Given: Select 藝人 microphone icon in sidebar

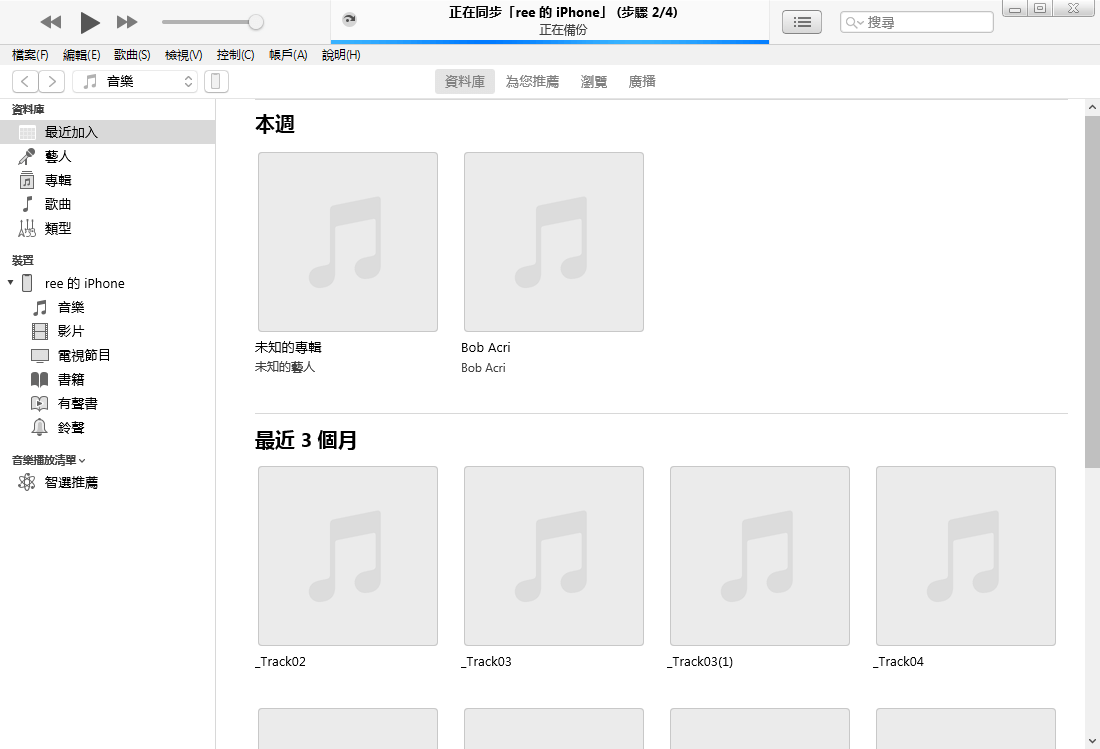Looking at the screenshot, I should pos(27,156).
